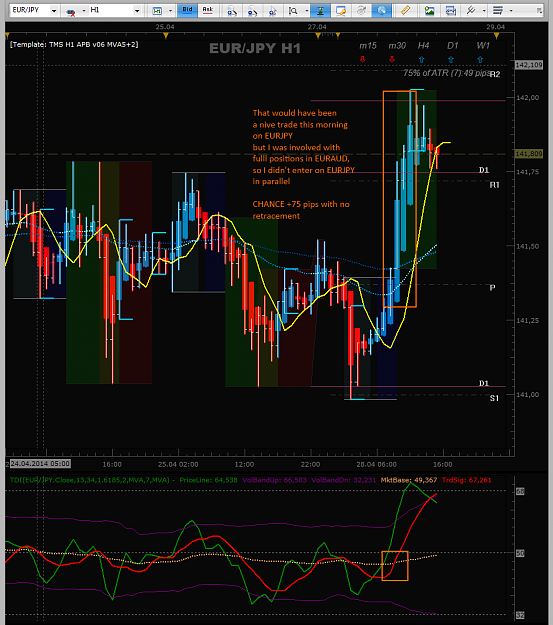Click the zoom-to-area icon
Image resolution: width=553 pixels, height=625 pixels.
(293, 11)
